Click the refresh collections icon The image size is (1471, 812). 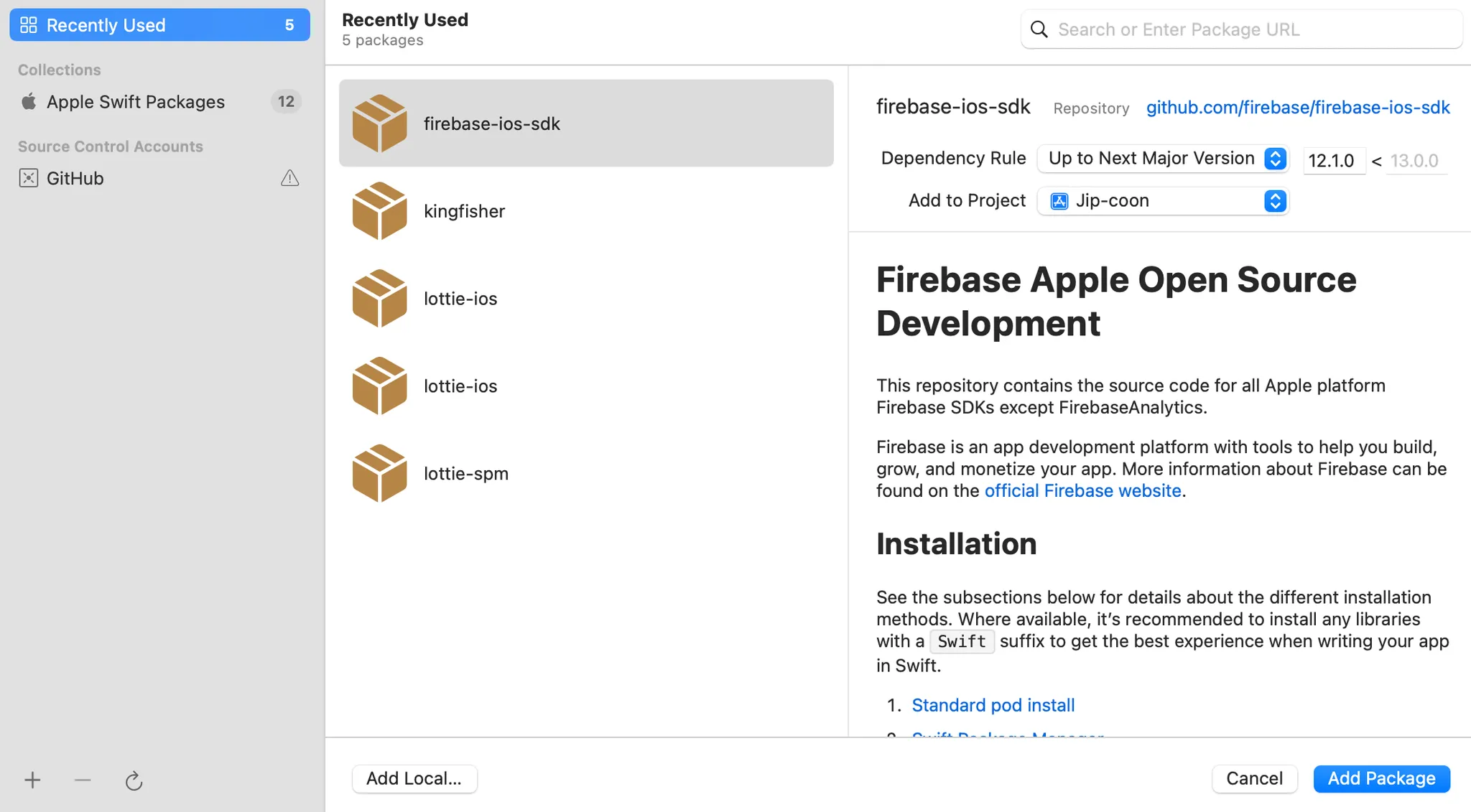[x=134, y=780]
